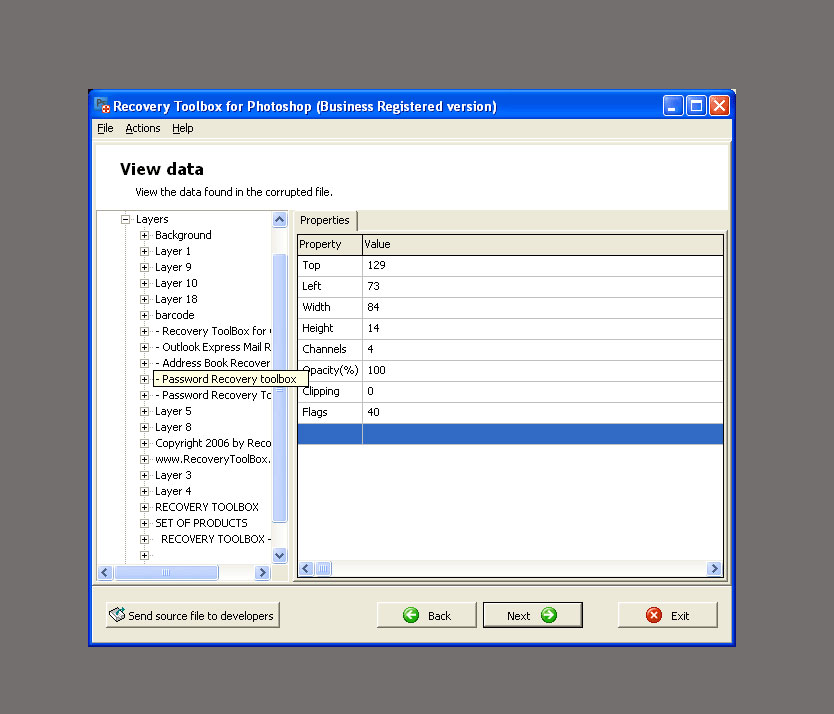834x714 pixels.
Task: Click the Height property row label
Action: click(318, 328)
